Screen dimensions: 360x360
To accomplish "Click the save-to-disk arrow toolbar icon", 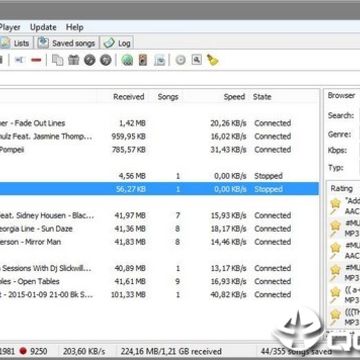I will click(x=159, y=60).
